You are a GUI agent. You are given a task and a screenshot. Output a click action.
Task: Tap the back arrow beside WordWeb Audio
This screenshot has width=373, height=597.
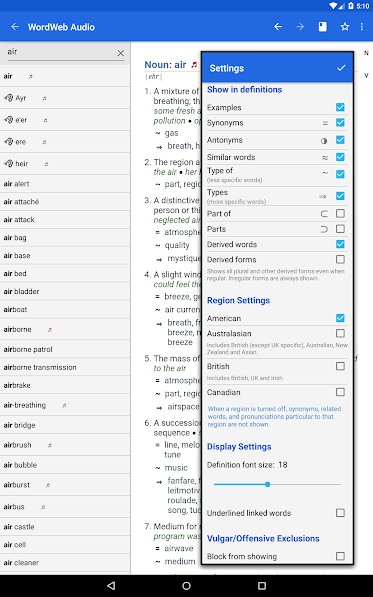[x=15, y=27]
